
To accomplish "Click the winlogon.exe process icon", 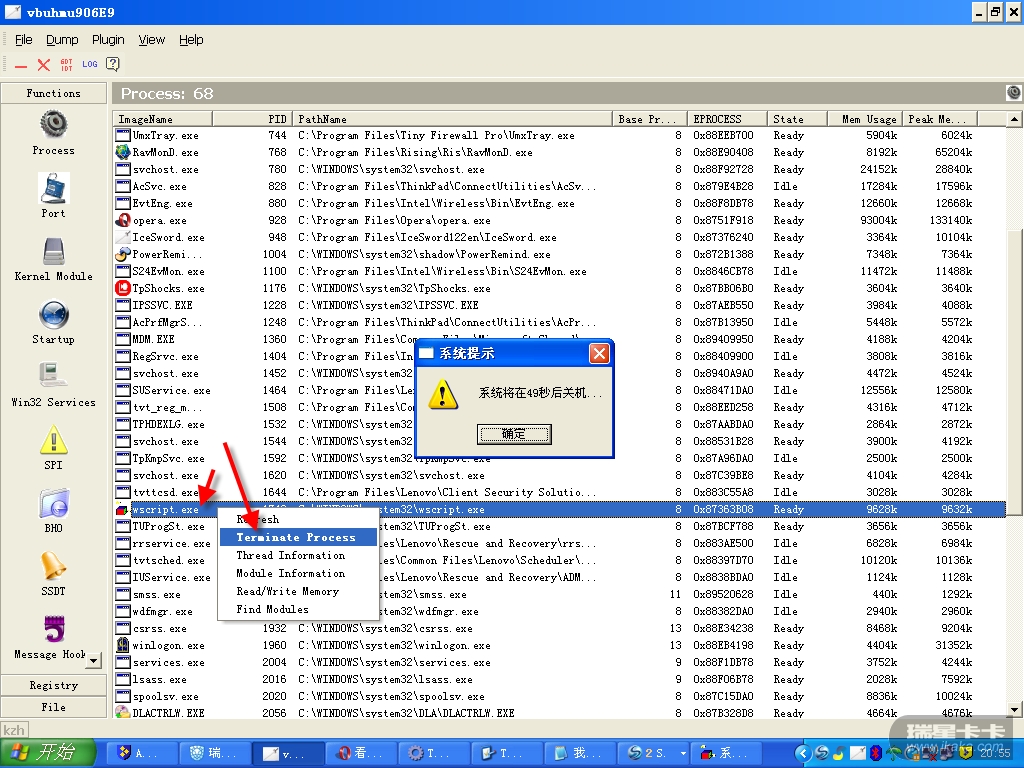I will pos(122,645).
